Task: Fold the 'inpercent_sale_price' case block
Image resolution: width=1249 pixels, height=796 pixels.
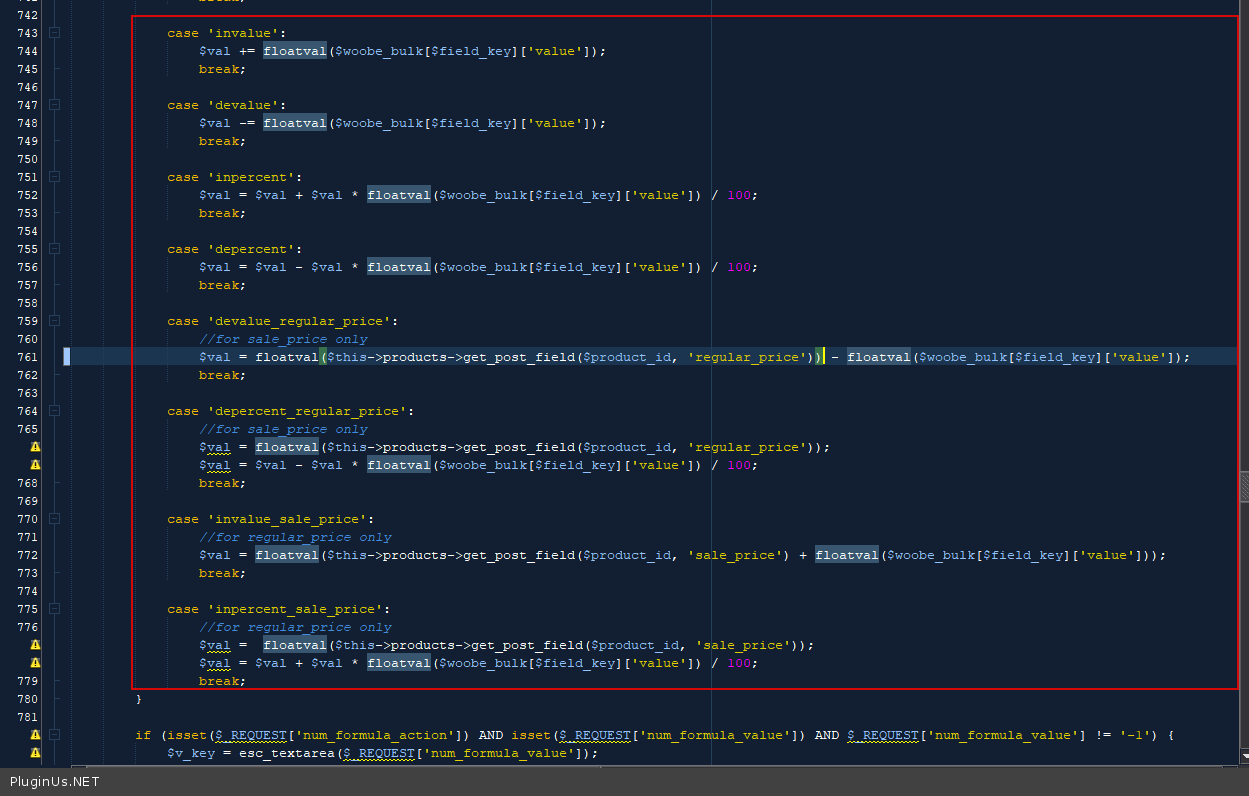Action: (x=54, y=609)
